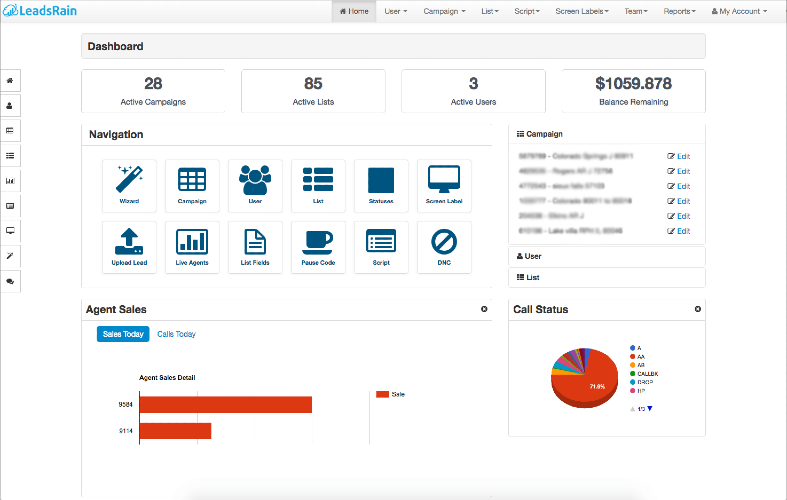Open the Upload Lead tile

pyautogui.click(x=129, y=247)
